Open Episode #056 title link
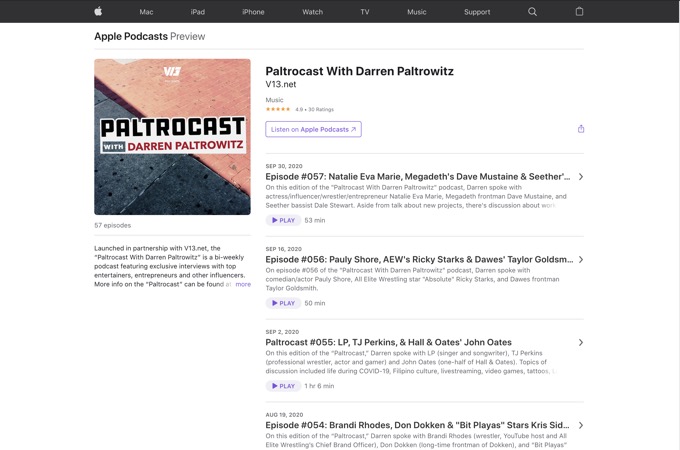The height and width of the screenshot is (450, 680). point(419,259)
